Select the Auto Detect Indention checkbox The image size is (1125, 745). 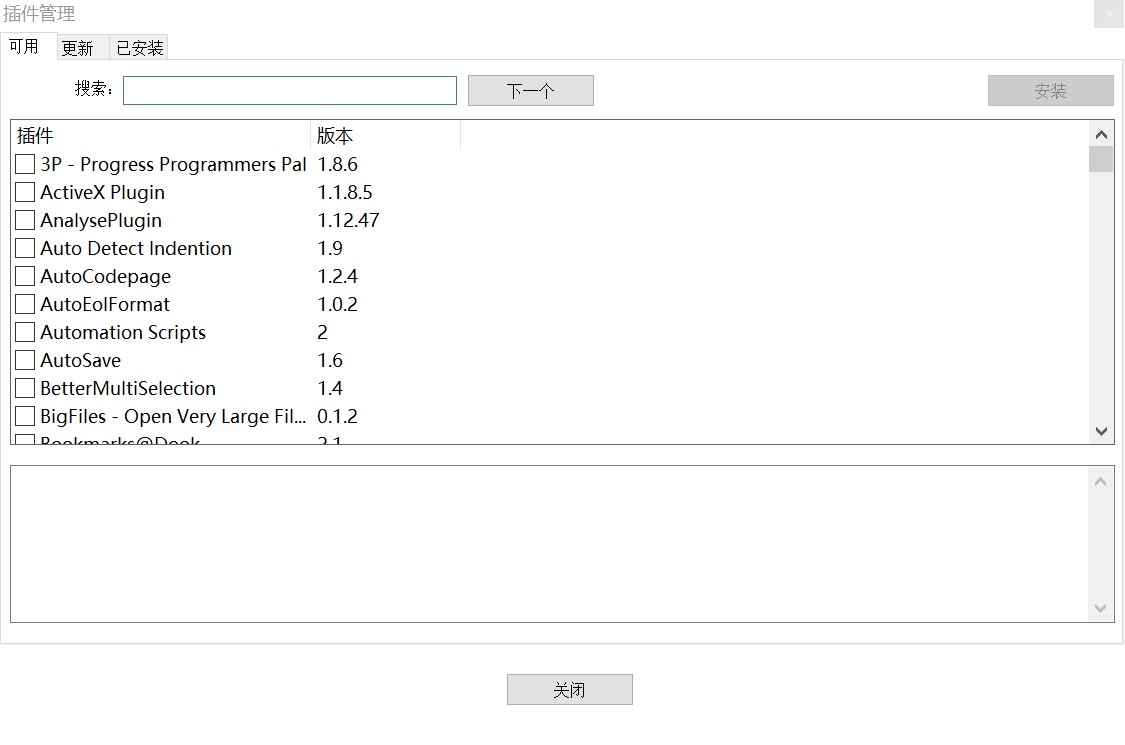[x=25, y=248]
